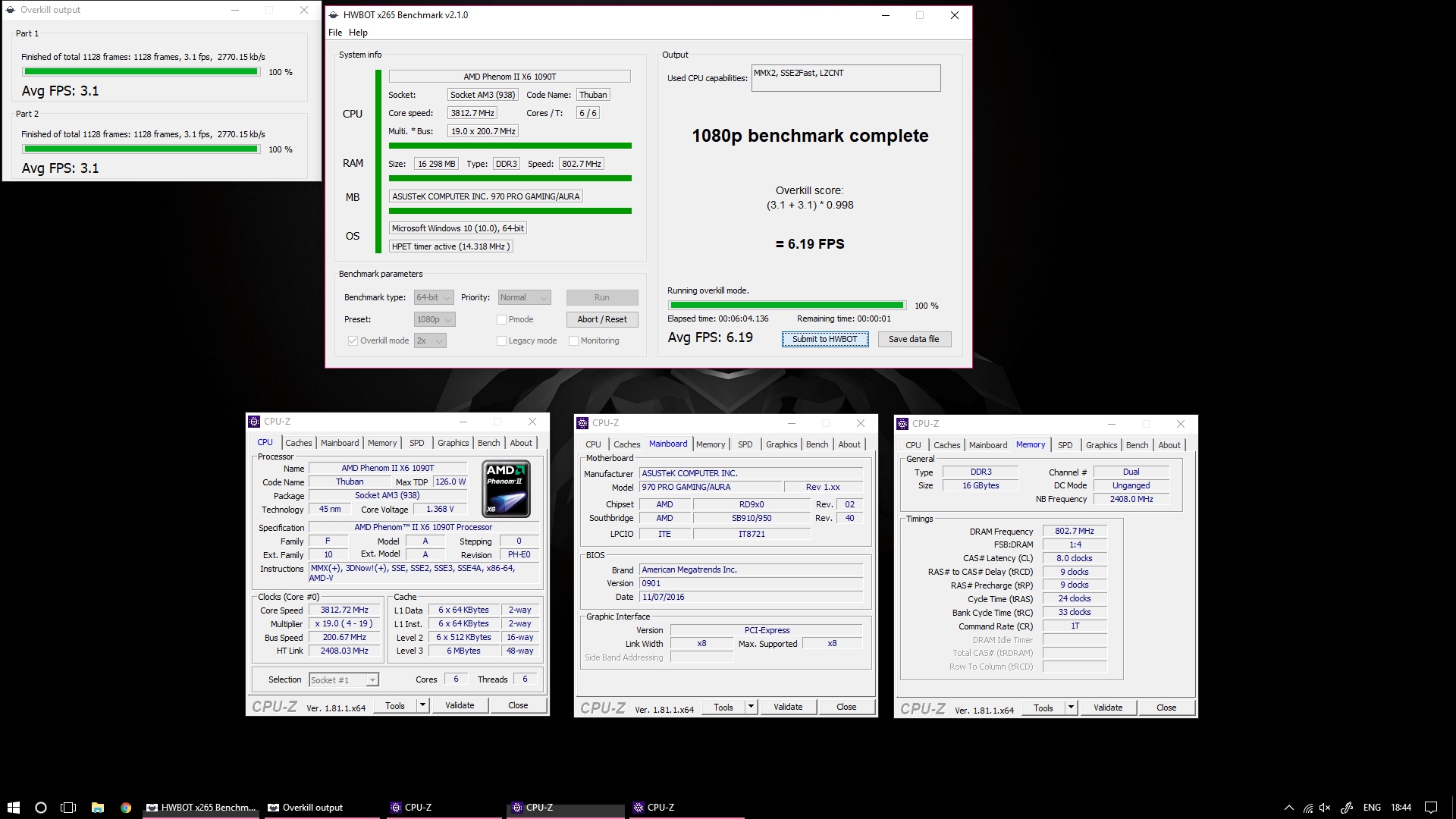
Task: Click the muted volume tray icon
Action: [1326, 808]
